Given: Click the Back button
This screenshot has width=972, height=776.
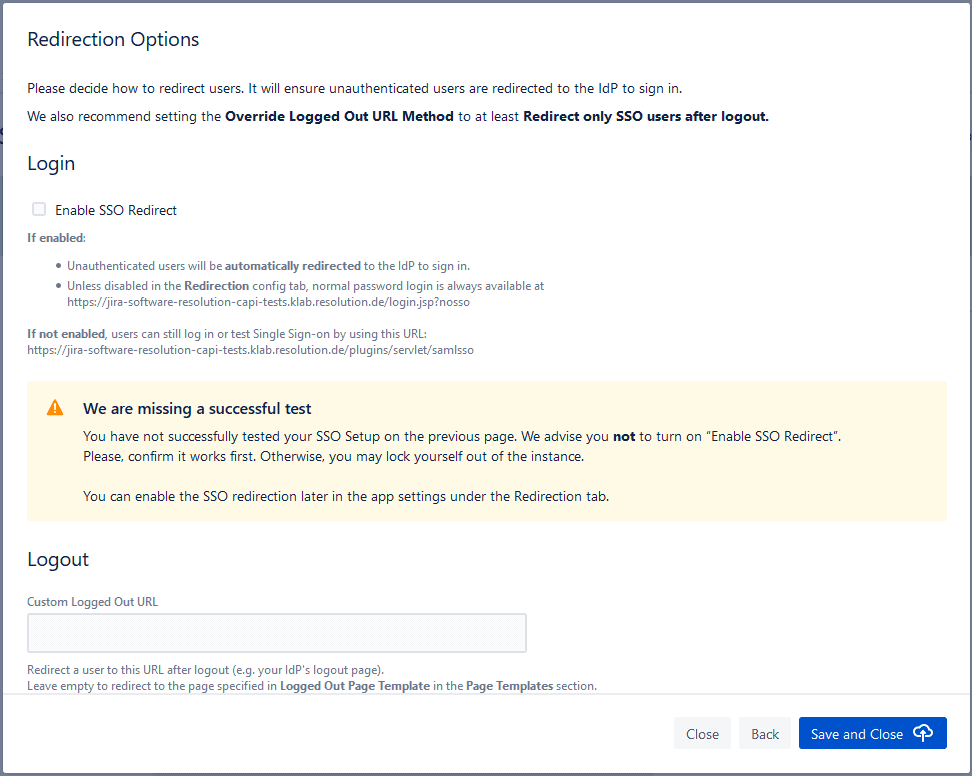Looking at the screenshot, I should [x=764, y=733].
